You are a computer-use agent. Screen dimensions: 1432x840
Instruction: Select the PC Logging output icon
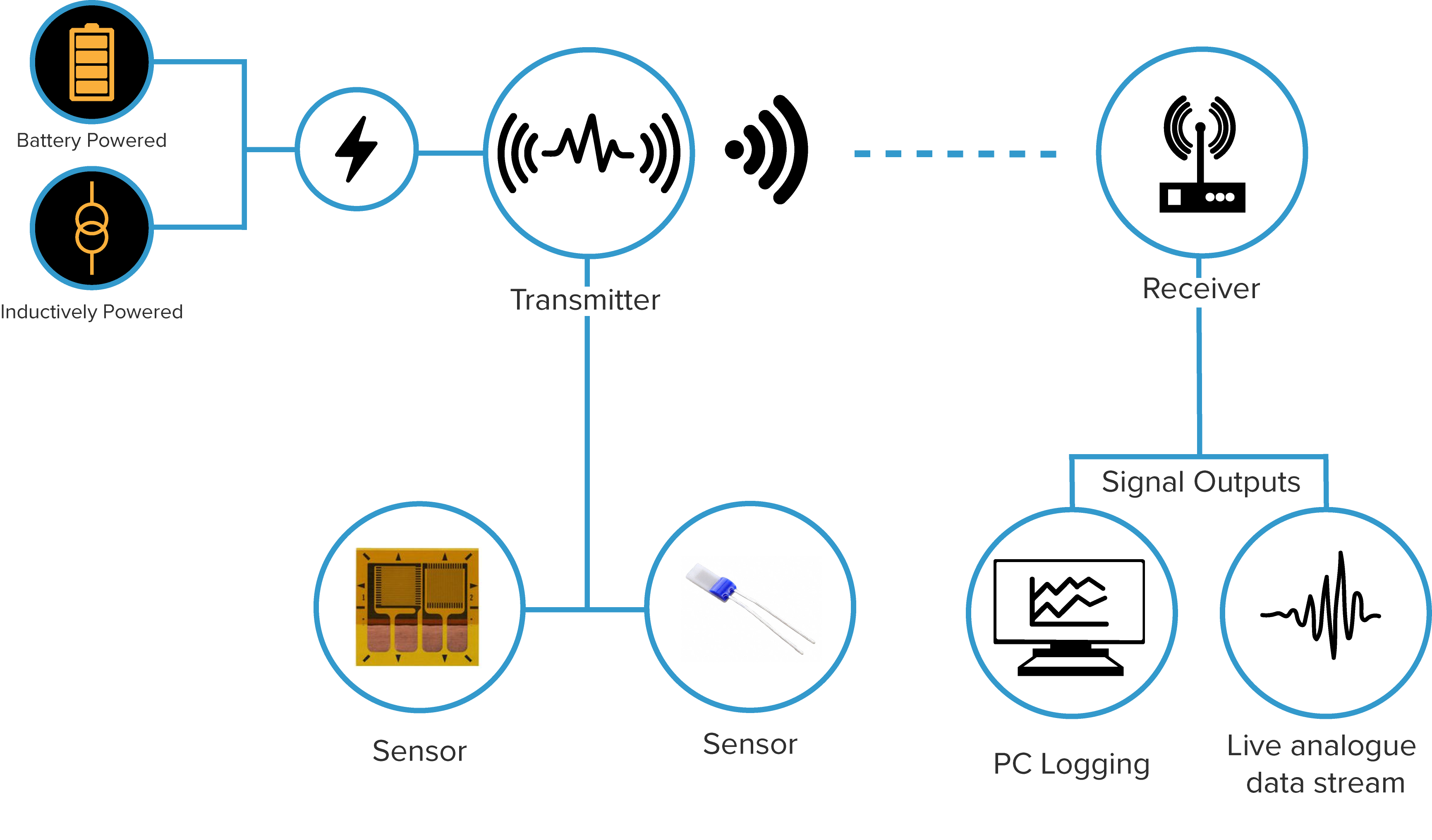tap(1066, 665)
